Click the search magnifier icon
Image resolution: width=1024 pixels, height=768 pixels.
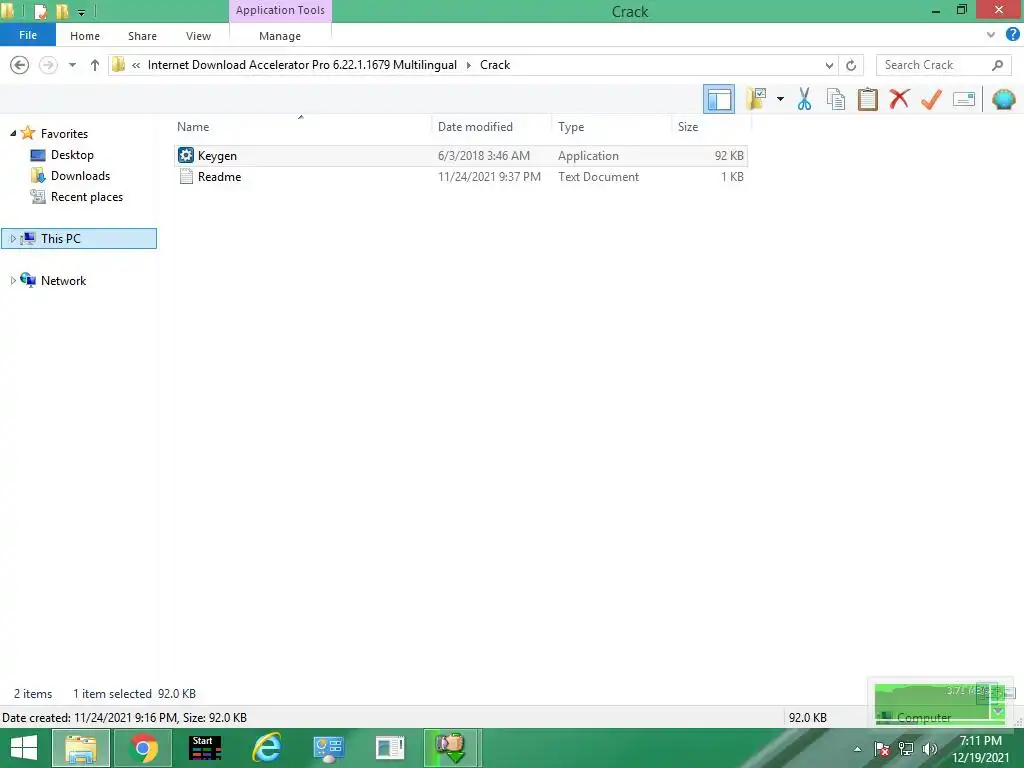click(x=997, y=65)
